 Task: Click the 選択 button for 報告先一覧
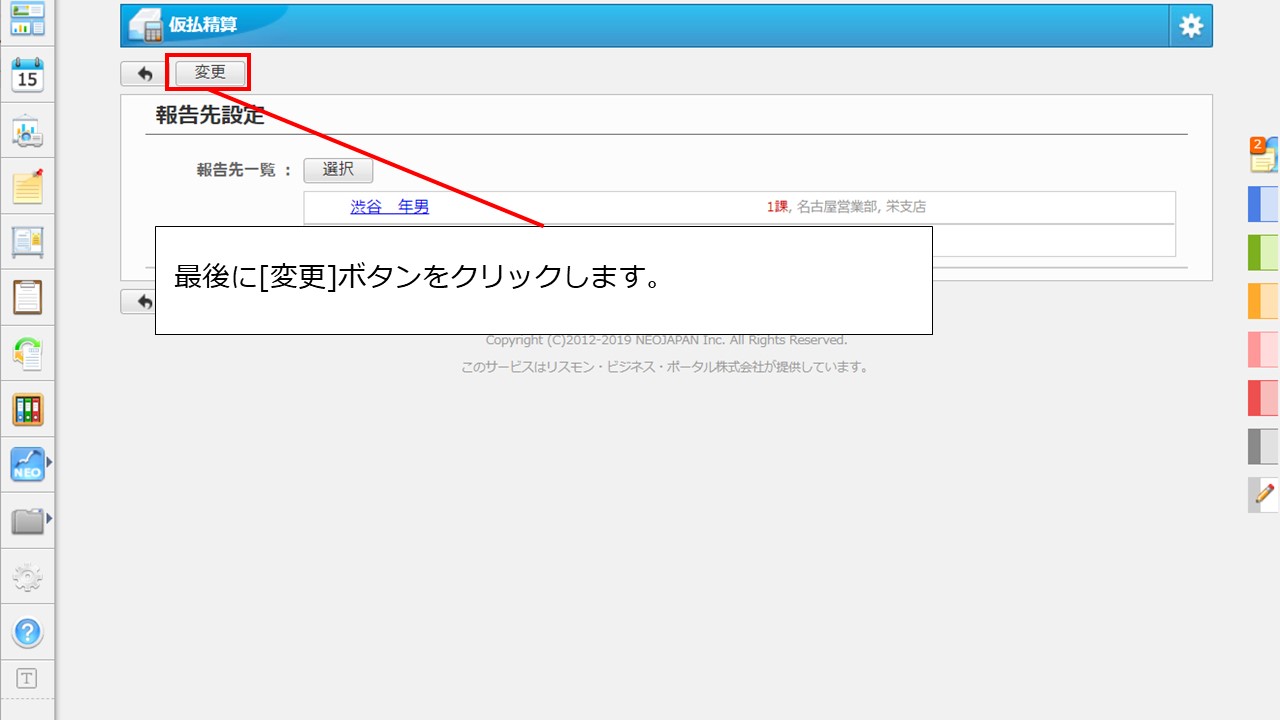338,170
